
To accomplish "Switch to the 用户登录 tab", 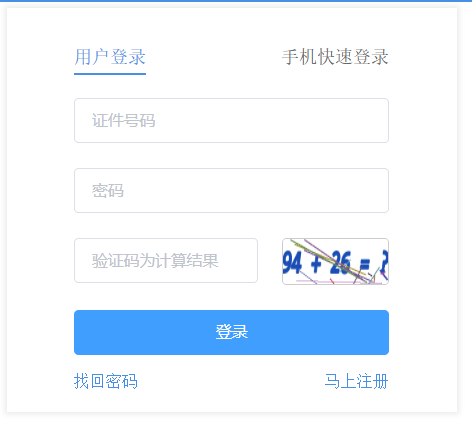I will 110,57.
